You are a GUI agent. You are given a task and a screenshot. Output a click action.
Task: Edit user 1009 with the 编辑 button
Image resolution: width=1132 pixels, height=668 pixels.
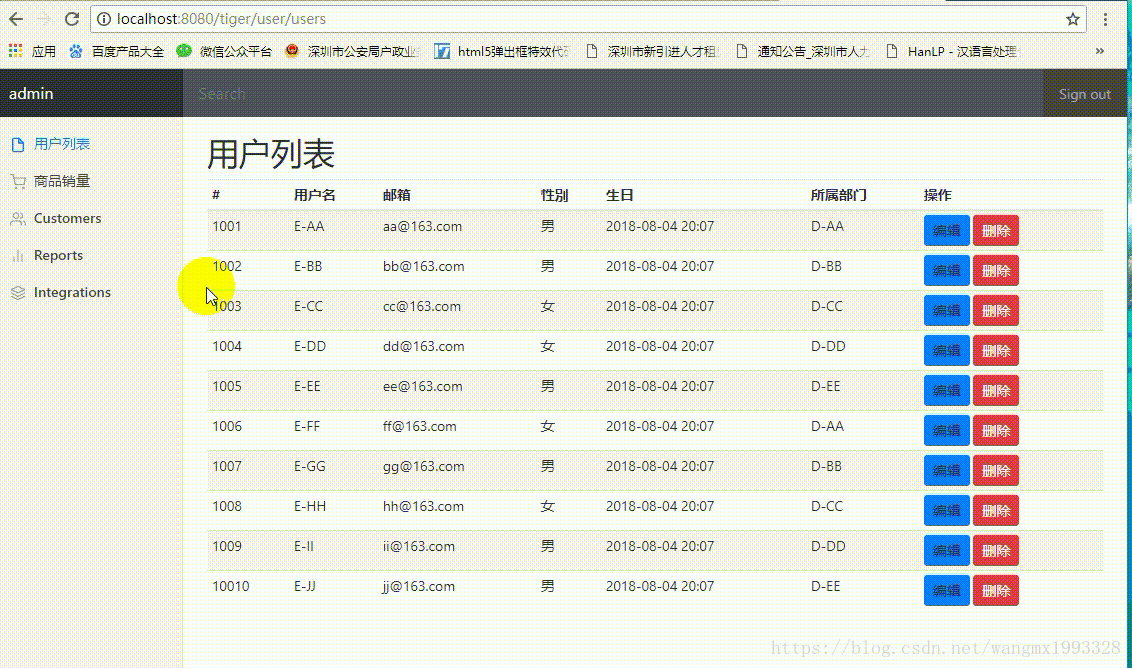[946, 550]
